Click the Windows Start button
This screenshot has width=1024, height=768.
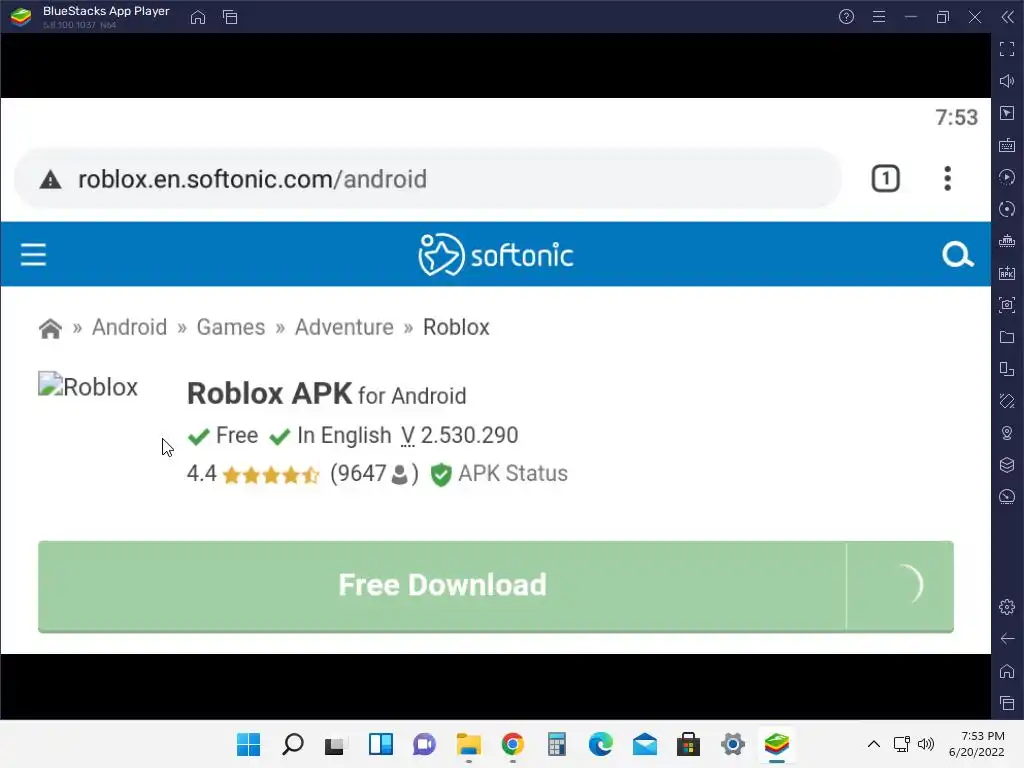pyautogui.click(x=248, y=744)
